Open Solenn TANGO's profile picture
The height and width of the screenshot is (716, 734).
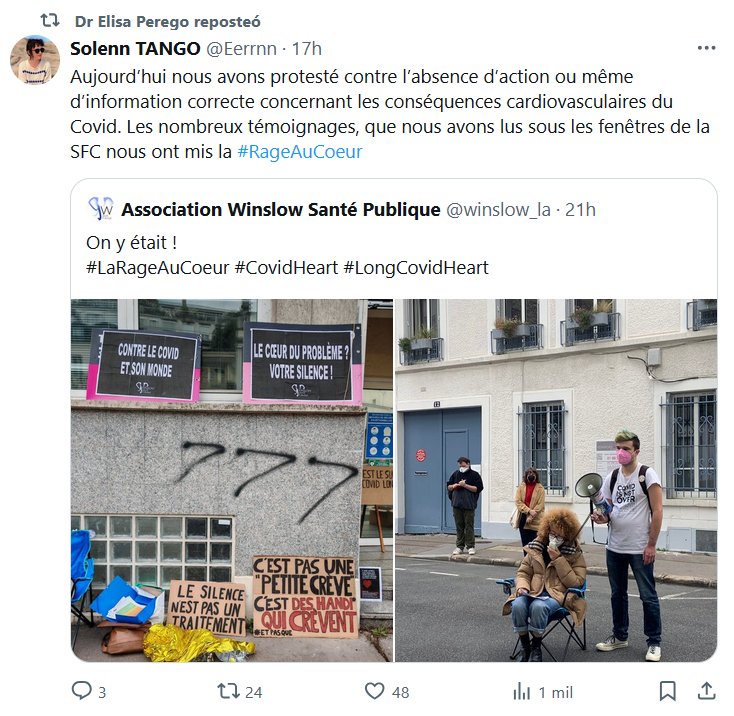tap(35, 59)
